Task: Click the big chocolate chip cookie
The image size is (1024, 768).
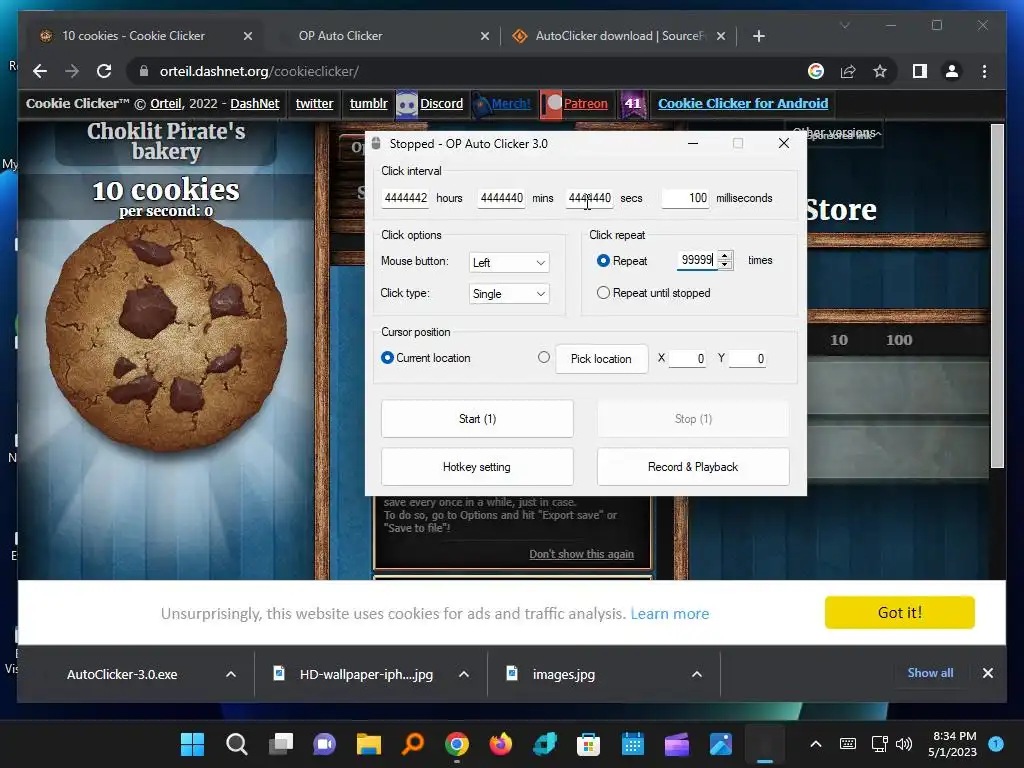Action: tap(166, 334)
